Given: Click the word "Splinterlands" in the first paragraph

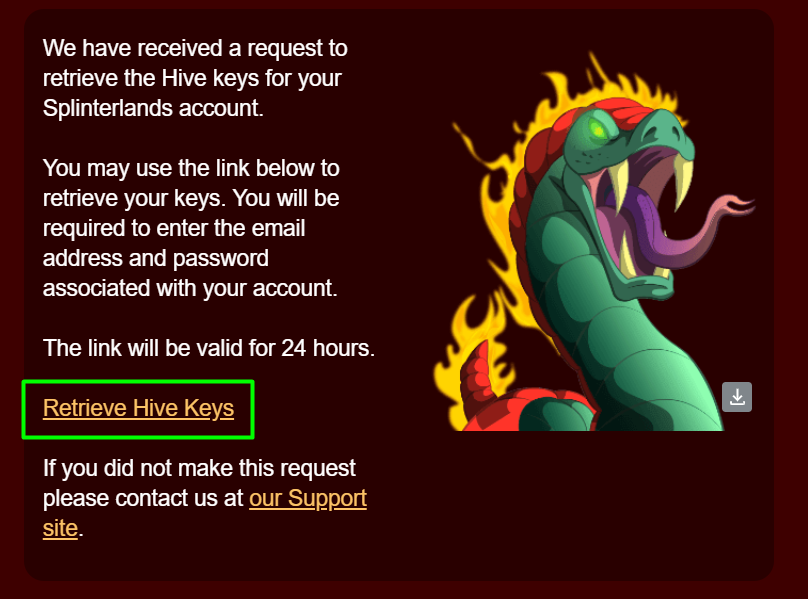Looking at the screenshot, I should [108, 108].
